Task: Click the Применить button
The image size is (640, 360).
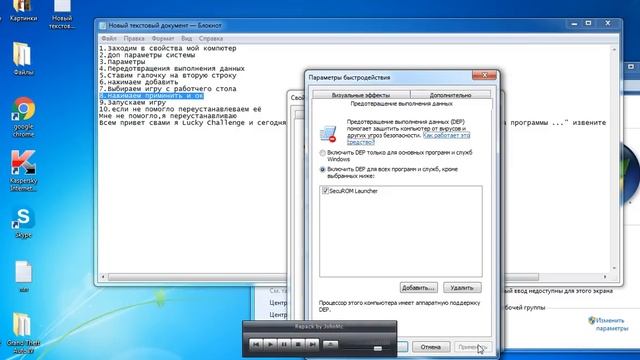Action: pos(473,347)
